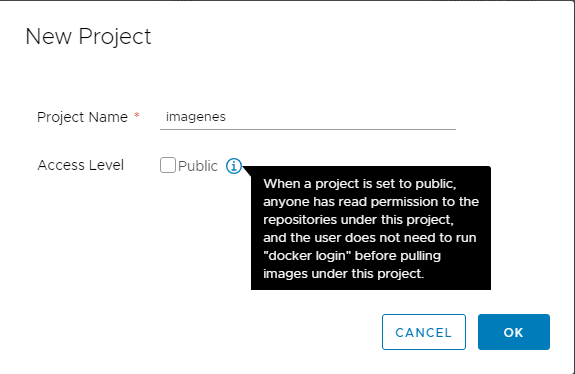Click the 'imagenes' text in the name field
Screen dimensions: 575x374
click(196, 117)
